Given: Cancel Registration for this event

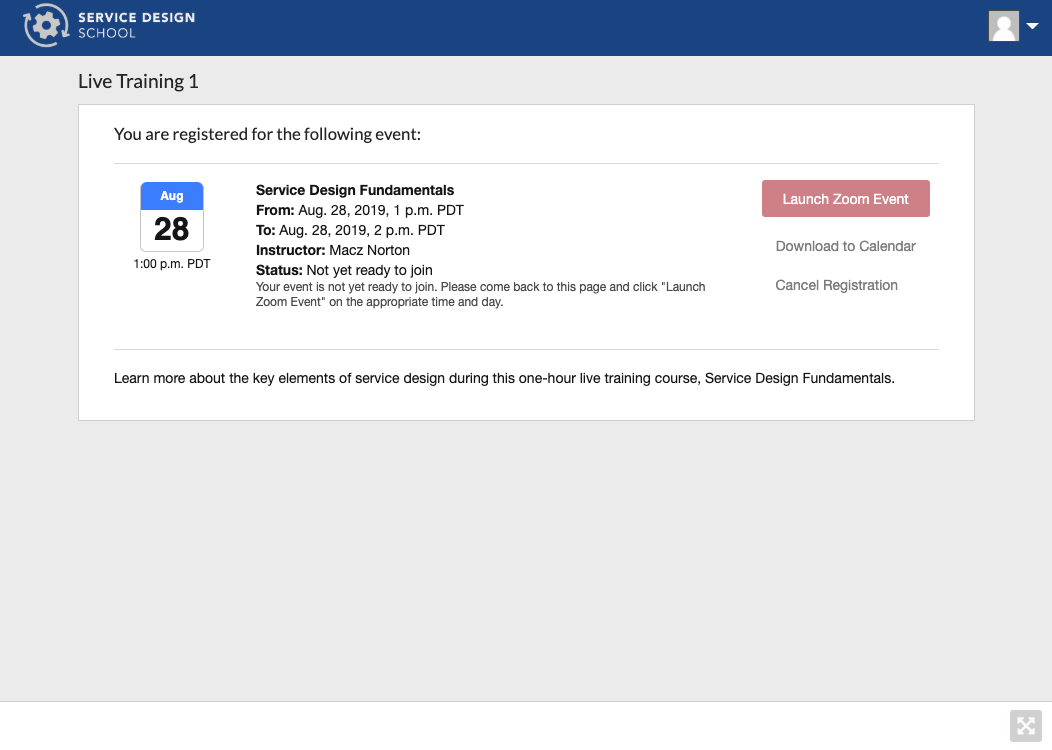Looking at the screenshot, I should click(x=836, y=285).
